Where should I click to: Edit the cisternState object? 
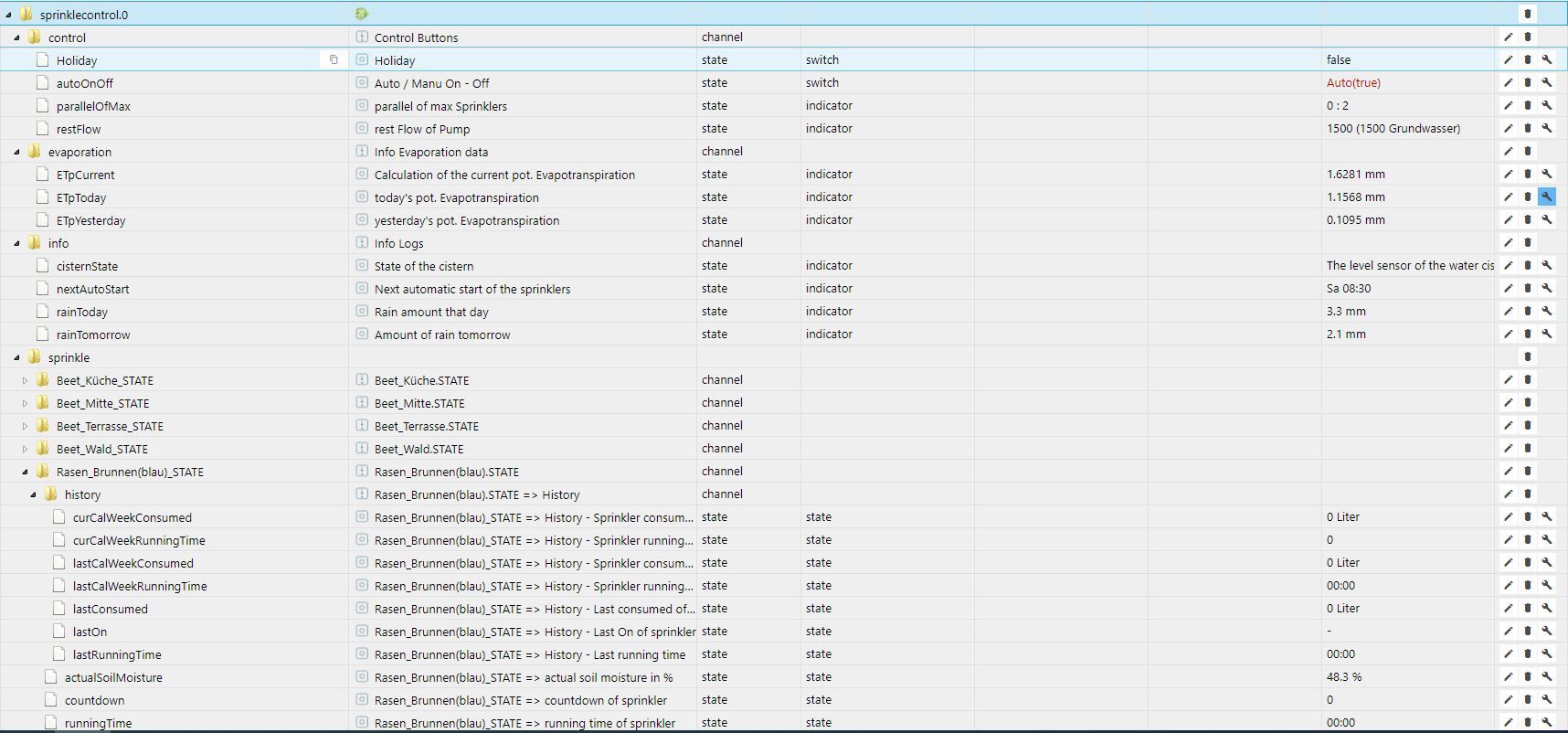point(1509,265)
